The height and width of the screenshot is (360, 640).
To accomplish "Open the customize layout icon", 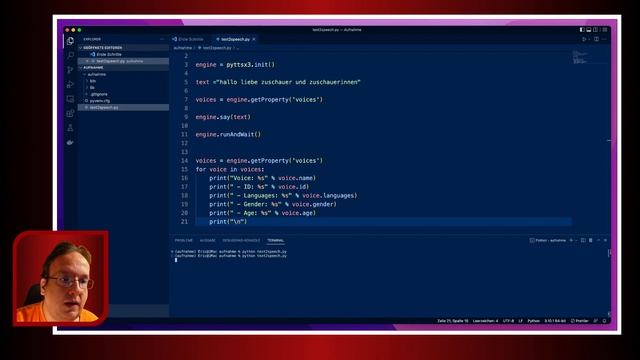I will click(x=604, y=30).
